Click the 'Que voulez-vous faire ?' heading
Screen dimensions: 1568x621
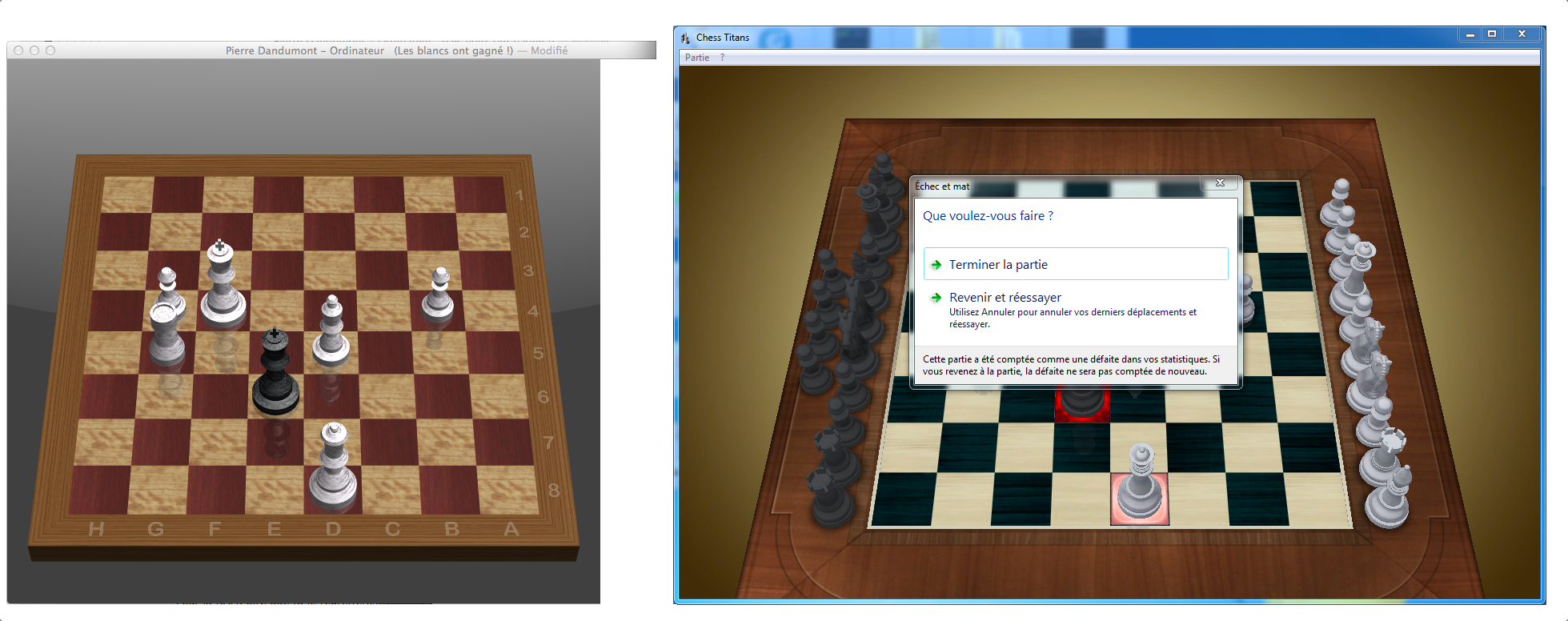click(x=988, y=216)
